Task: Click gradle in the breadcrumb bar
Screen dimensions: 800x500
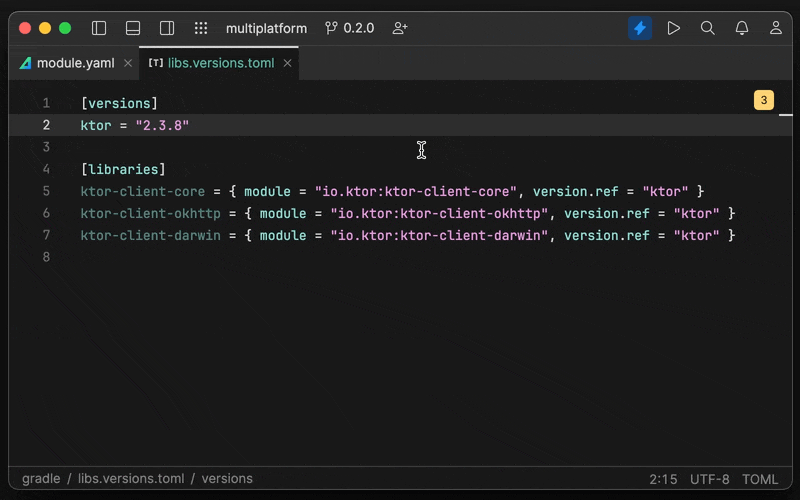Action: pyautogui.click(x=41, y=479)
